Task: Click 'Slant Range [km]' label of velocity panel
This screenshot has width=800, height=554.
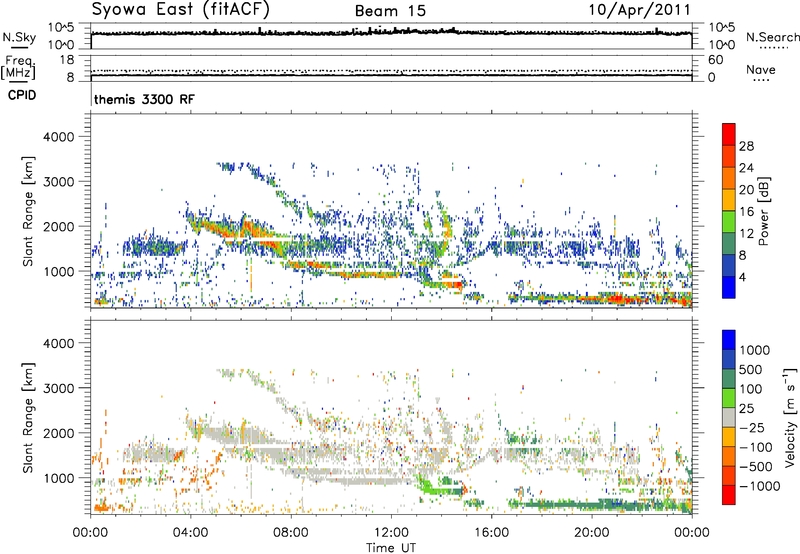Action: [x=28, y=418]
